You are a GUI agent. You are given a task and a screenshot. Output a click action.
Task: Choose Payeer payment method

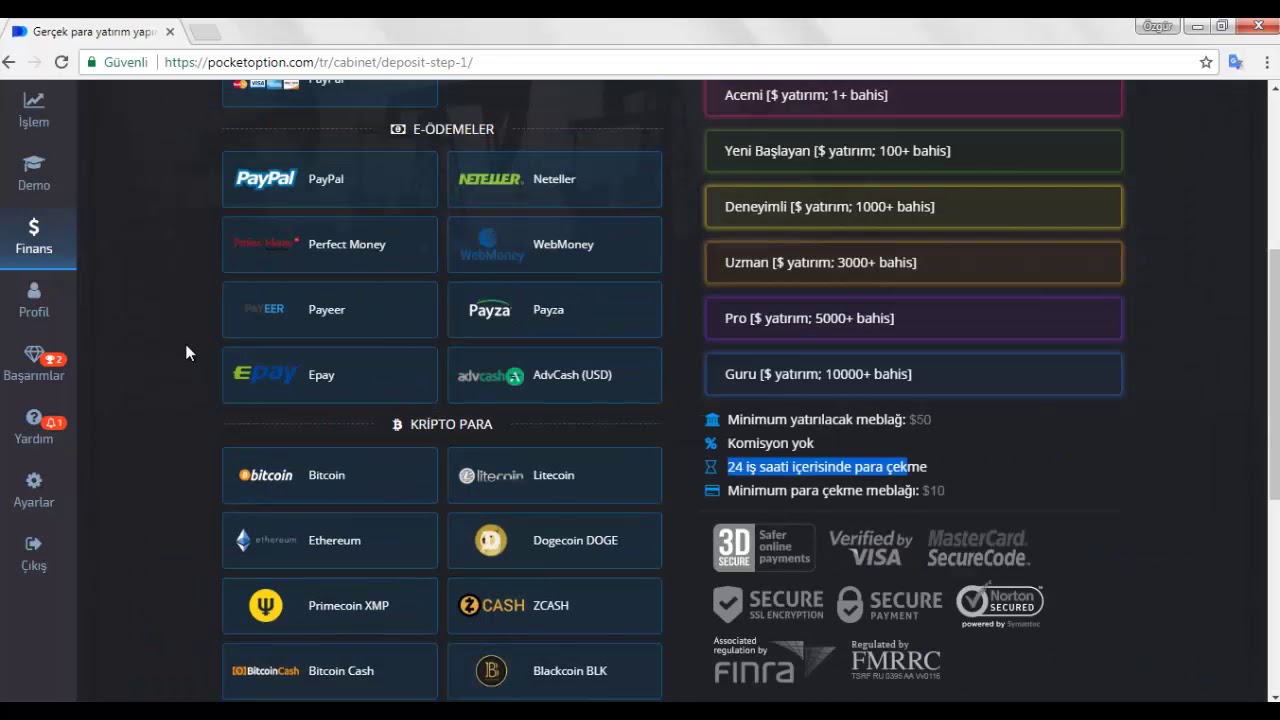pyautogui.click(x=330, y=310)
